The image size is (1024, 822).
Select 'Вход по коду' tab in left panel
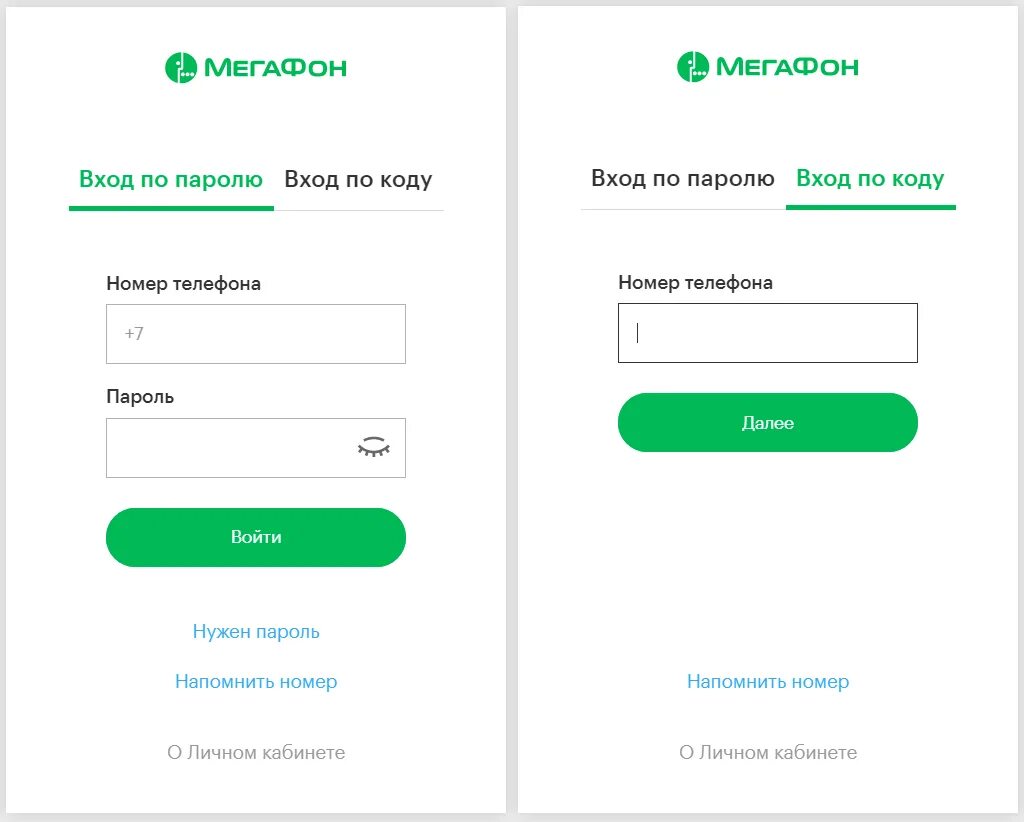(359, 180)
